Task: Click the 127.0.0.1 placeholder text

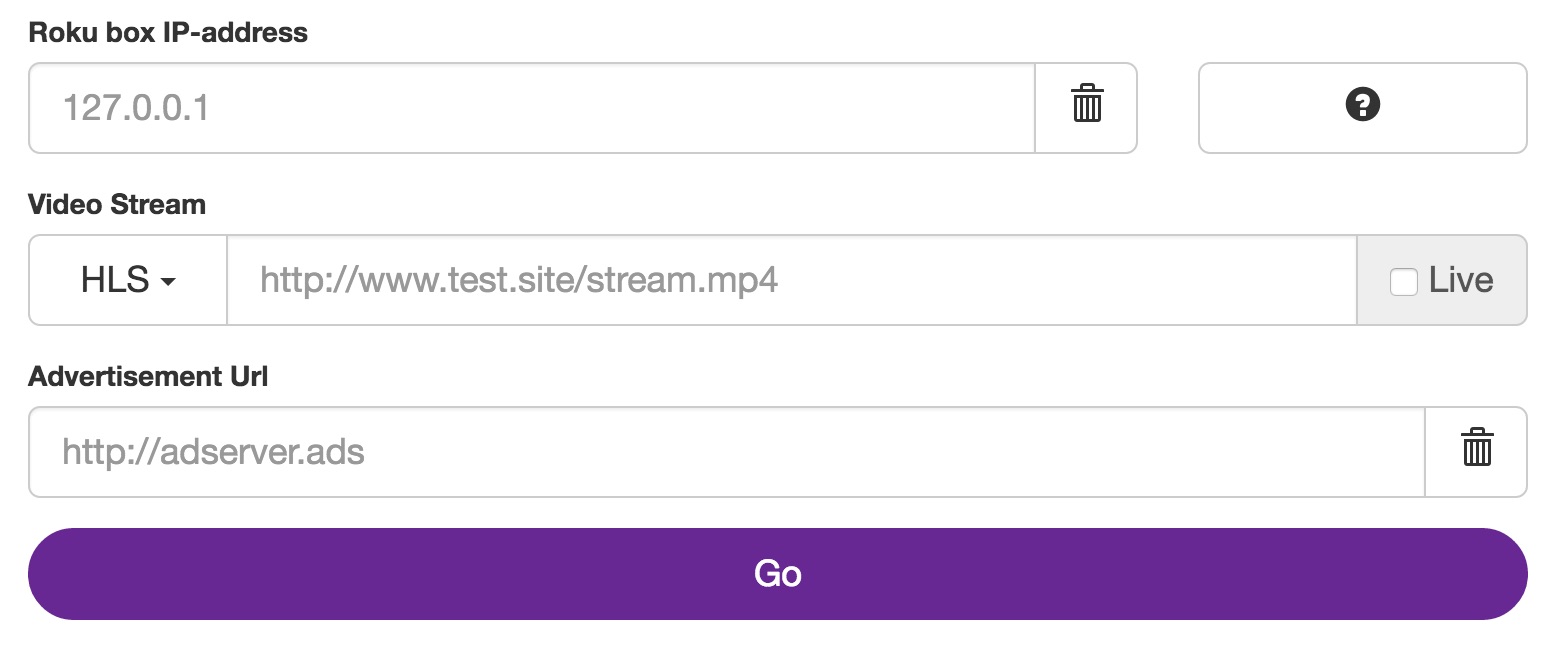Action: pos(136,108)
